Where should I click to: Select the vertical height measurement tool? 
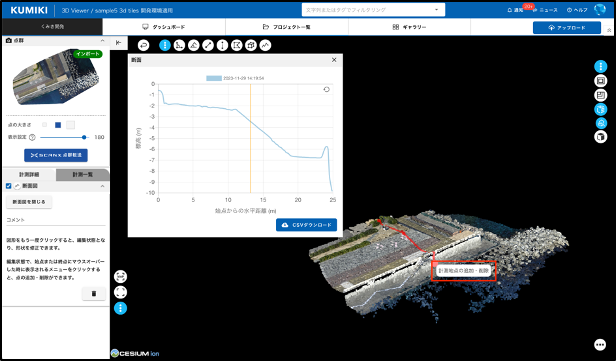[x=222, y=46]
